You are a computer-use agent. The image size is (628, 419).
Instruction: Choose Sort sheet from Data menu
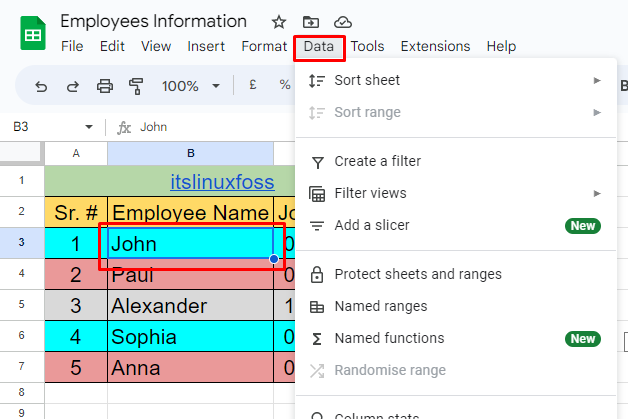pos(456,81)
